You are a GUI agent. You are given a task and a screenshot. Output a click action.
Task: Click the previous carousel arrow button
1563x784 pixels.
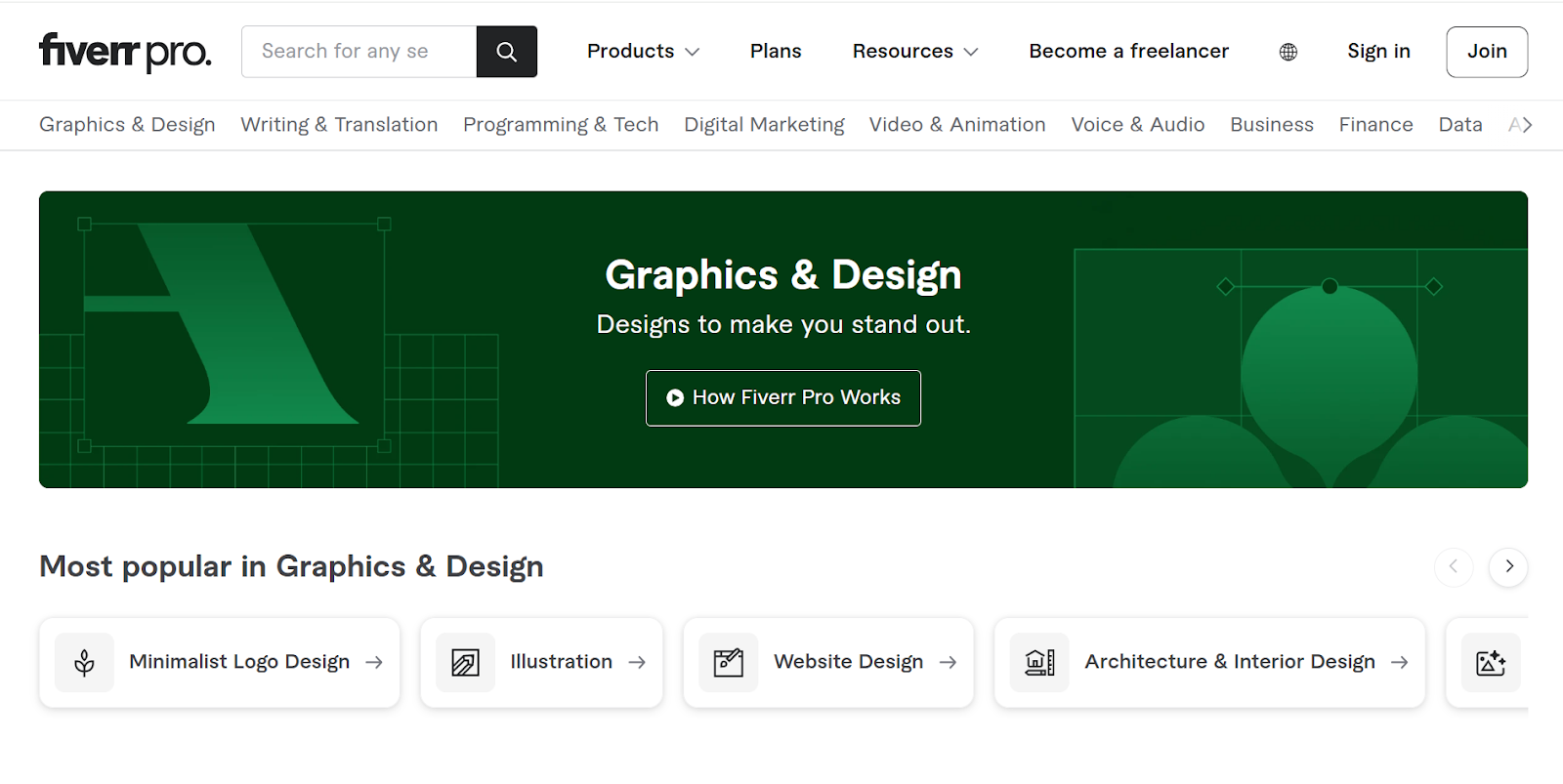click(1454, 567)
